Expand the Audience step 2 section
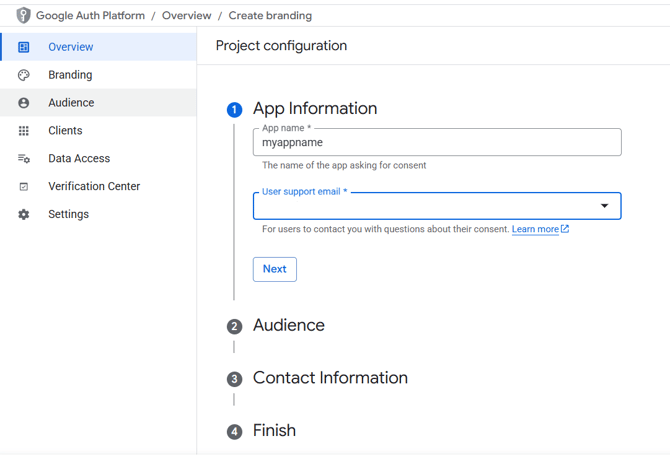The height and width of the screenshot is (462, 670). pos(288,325)
